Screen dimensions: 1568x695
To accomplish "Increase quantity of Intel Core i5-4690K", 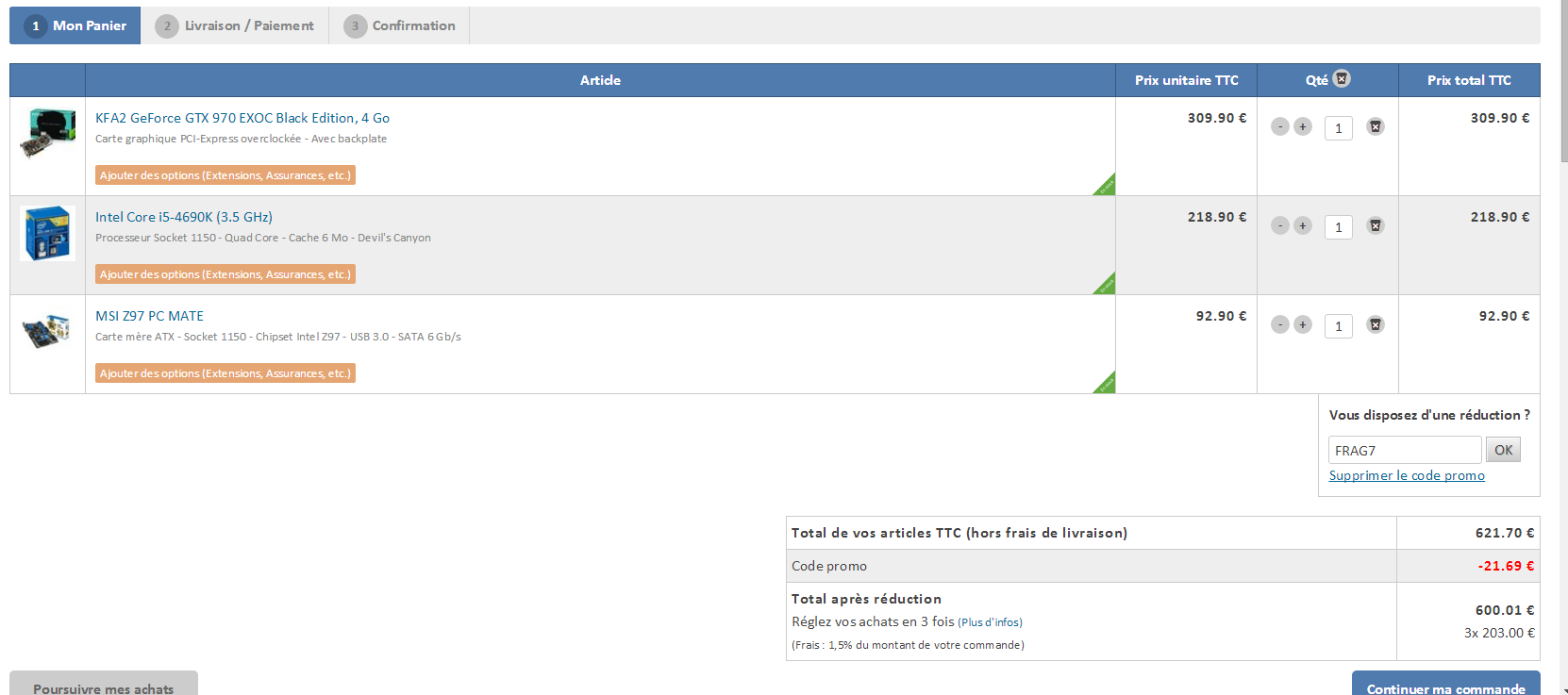I will click(1303, 225).
